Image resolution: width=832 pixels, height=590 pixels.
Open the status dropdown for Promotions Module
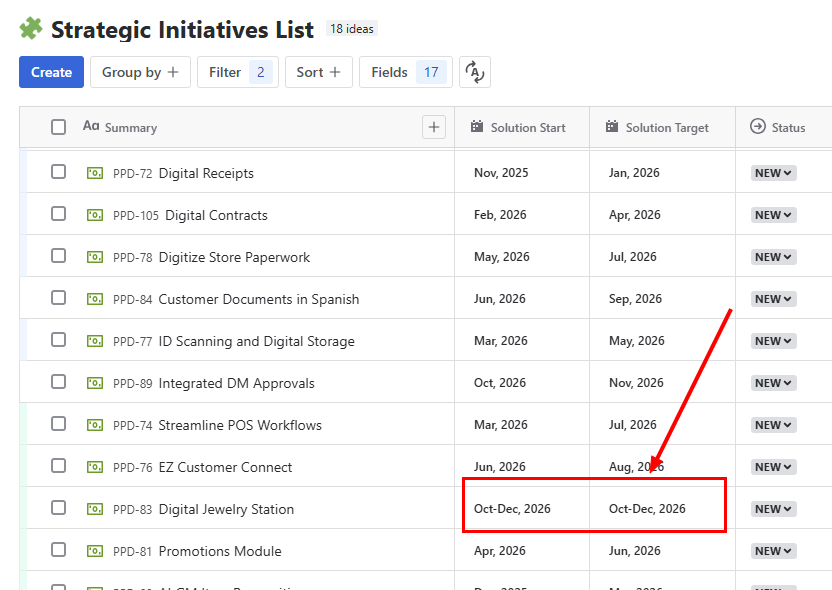click(773, 551)
